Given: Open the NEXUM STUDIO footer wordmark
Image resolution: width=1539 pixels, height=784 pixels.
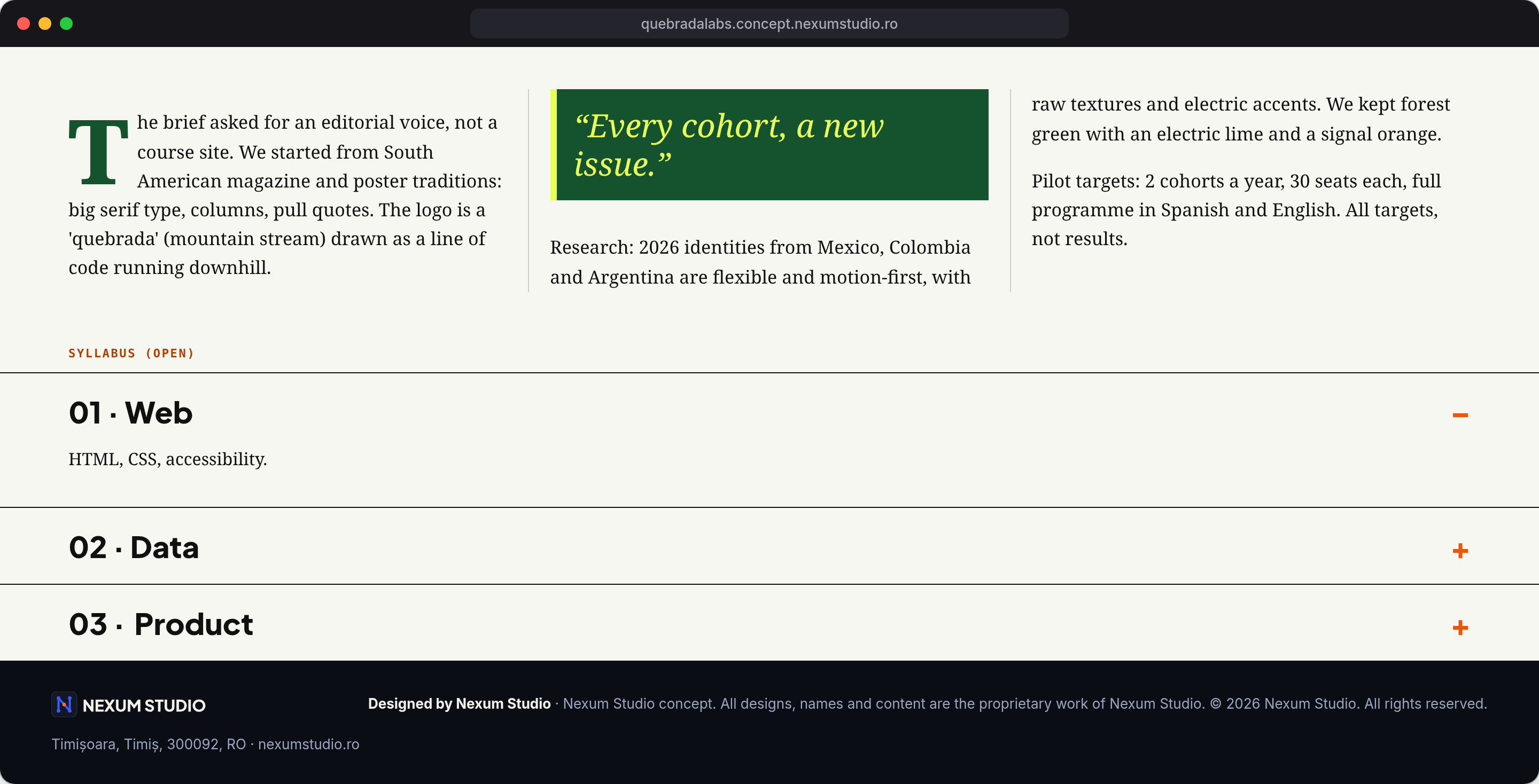Looking at the screenshot, I should pyautogui.click(x=144, y=705).
